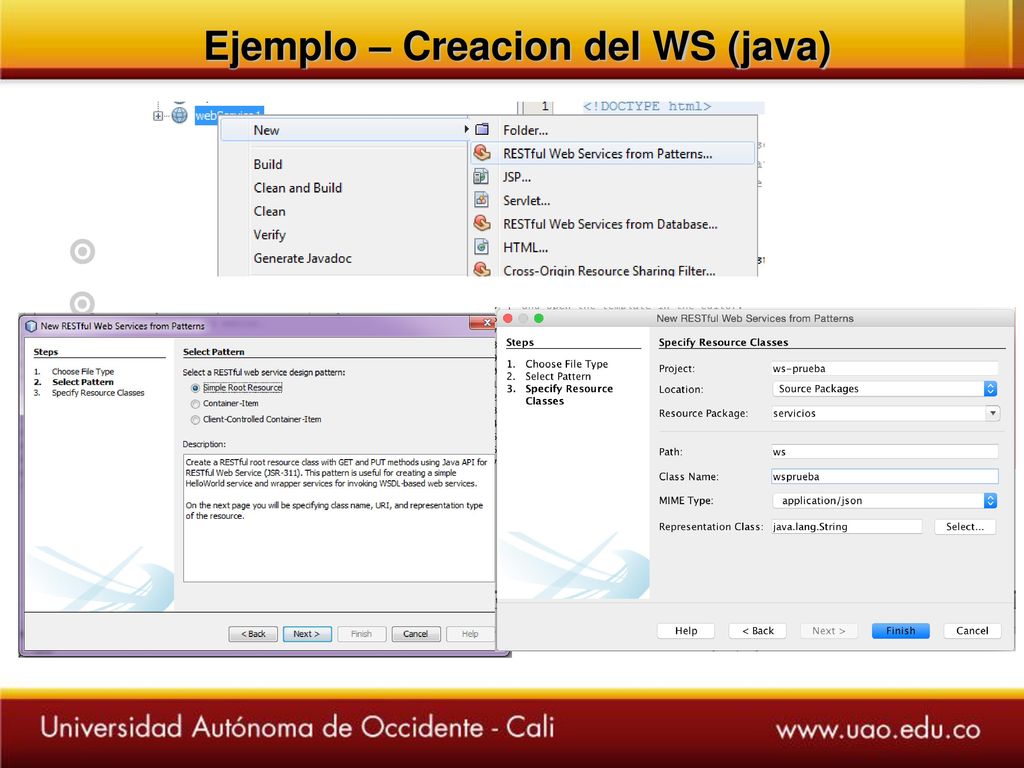Click the Folder icon in New submenu
This screenshot has height=768, width=1024.
[x=482, y=129]
